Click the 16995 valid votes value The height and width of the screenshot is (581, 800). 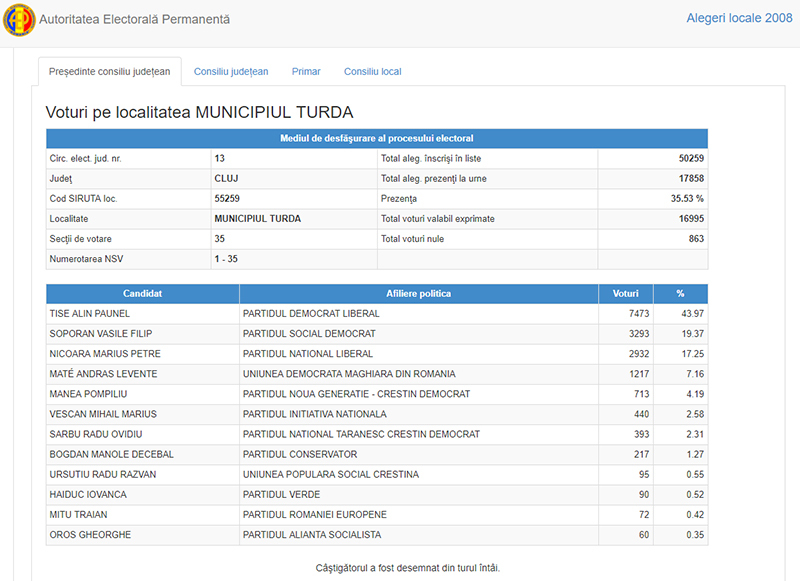tap(691, 219)
